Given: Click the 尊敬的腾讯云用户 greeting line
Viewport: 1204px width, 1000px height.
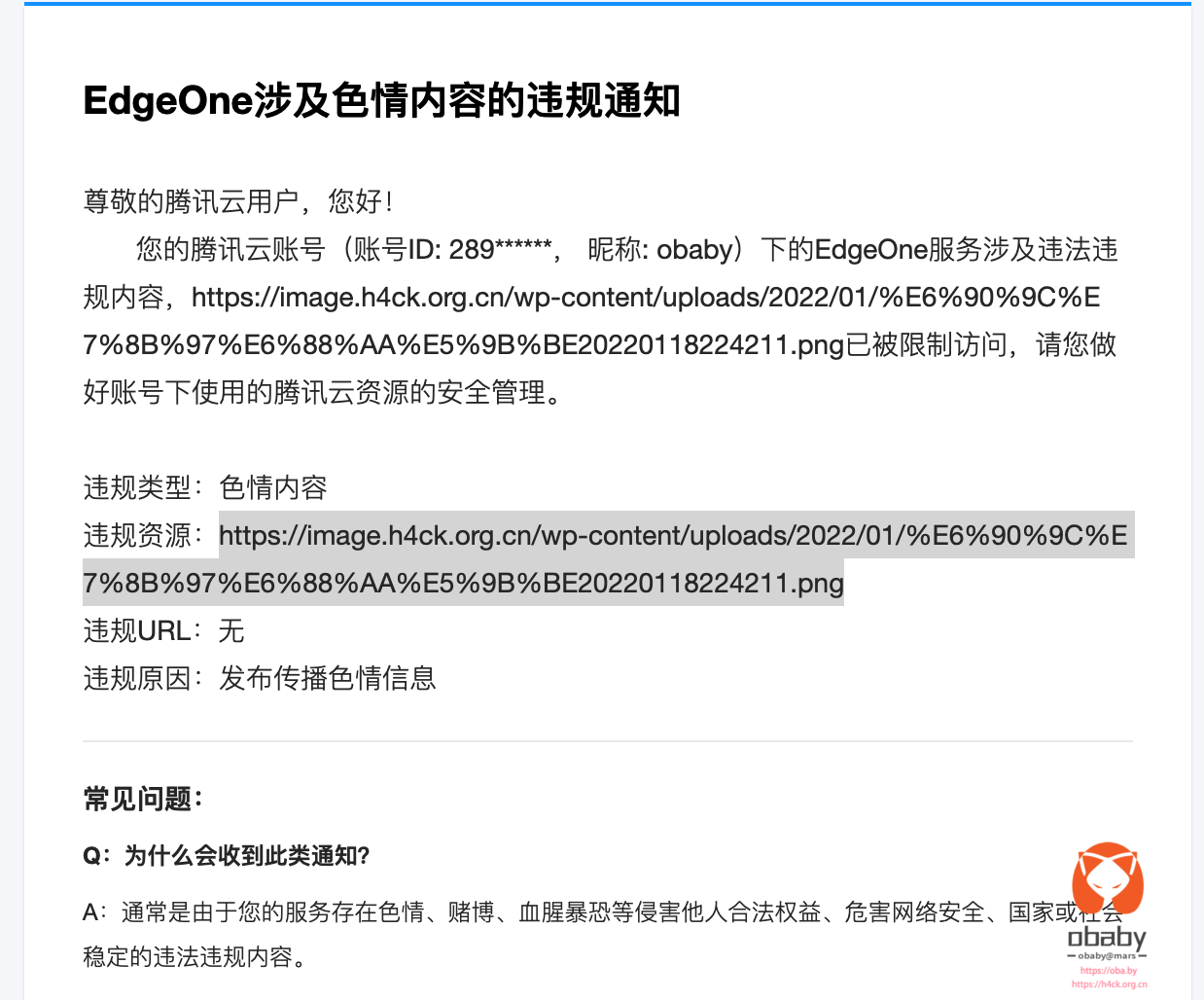Looking at the screenshot, I should point(238,201).
